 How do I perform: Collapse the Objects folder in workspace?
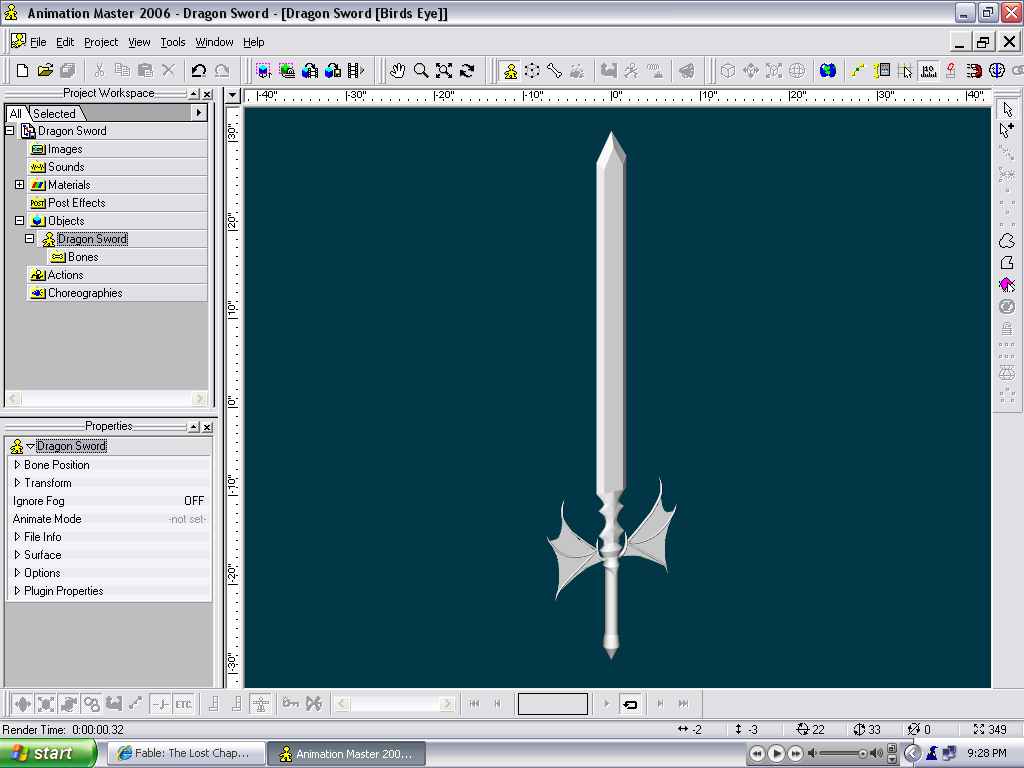tap(19, 221)
